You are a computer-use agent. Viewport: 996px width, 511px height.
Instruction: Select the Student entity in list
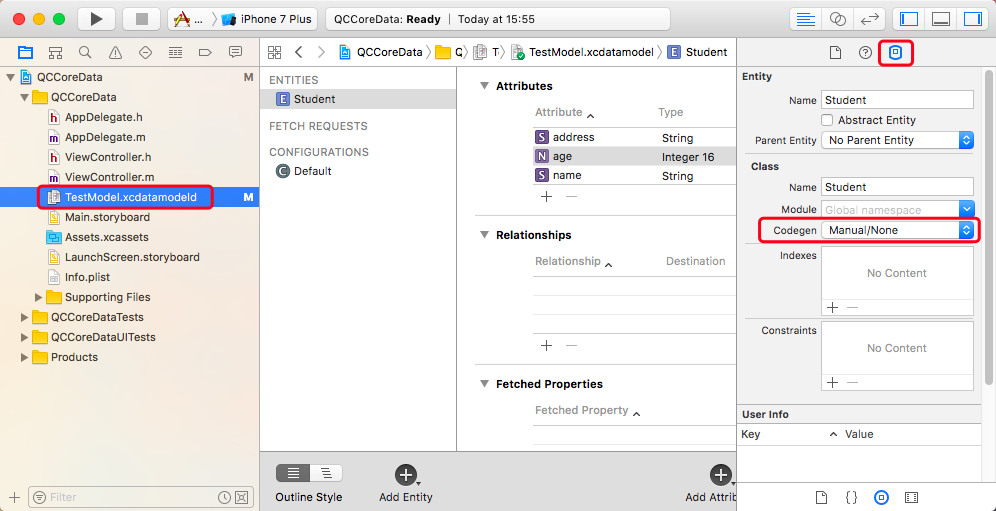pos(314,99)
